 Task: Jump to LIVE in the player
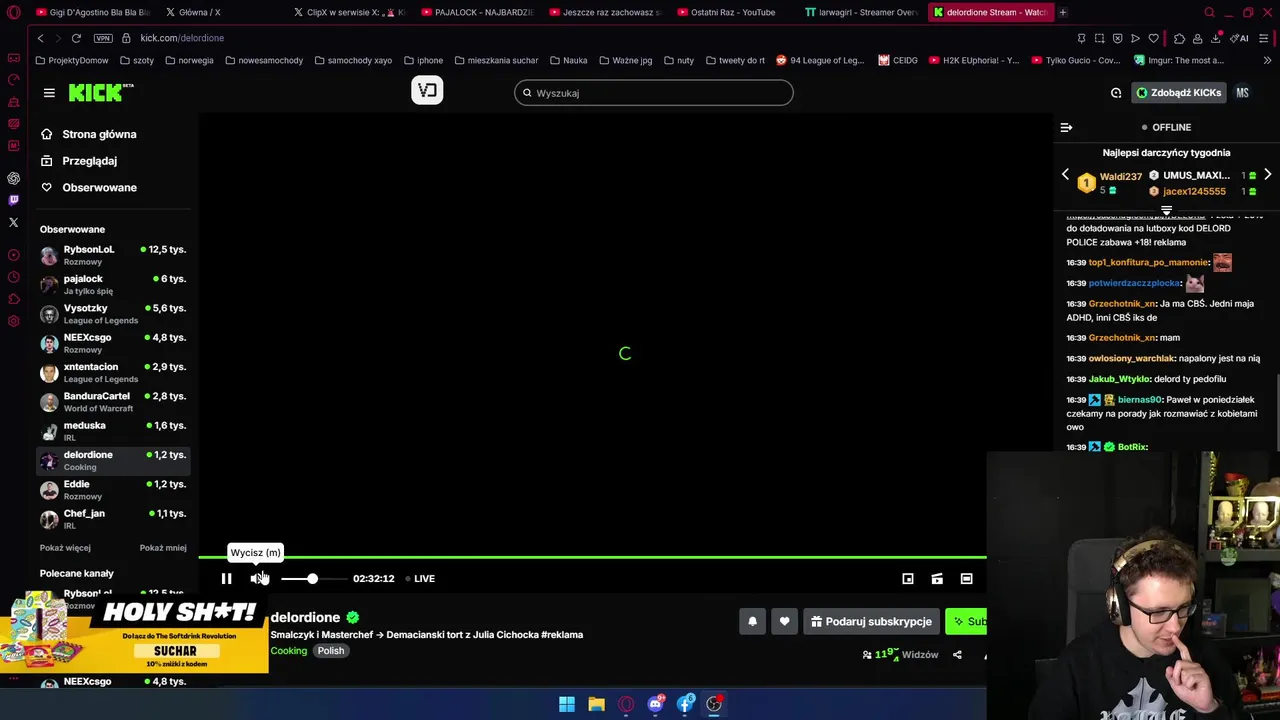click(x=420, y=578)
